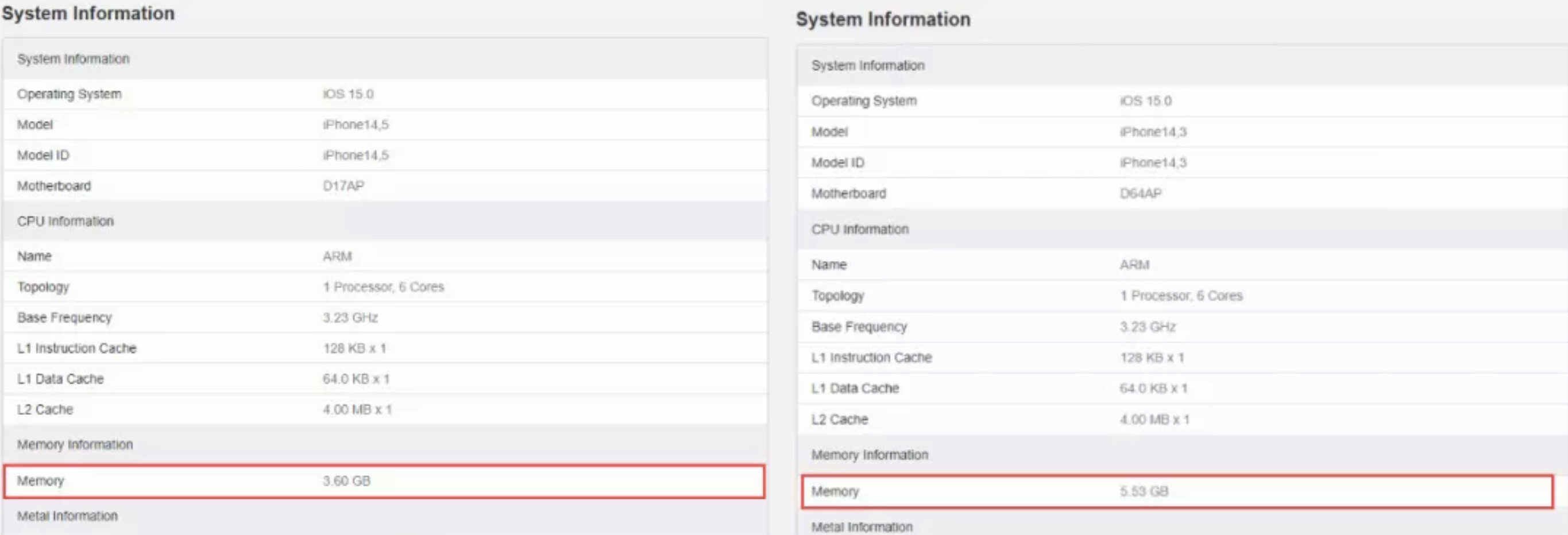Click 'Motherboard' label in right panel

[x=848, y=193]
